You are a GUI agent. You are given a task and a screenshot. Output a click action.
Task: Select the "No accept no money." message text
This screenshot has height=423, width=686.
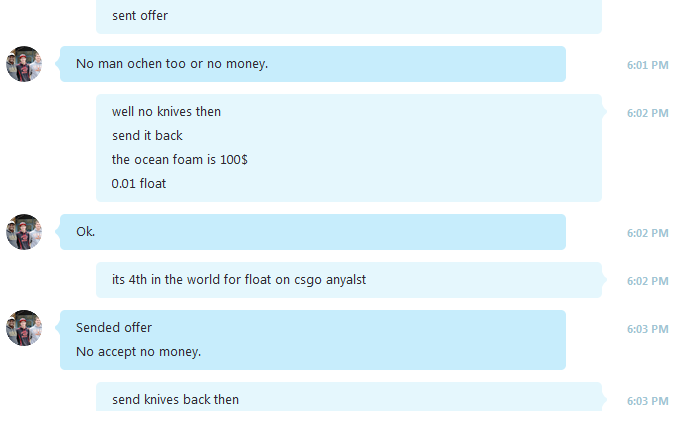pyautogui.click(x=138, y=352)
